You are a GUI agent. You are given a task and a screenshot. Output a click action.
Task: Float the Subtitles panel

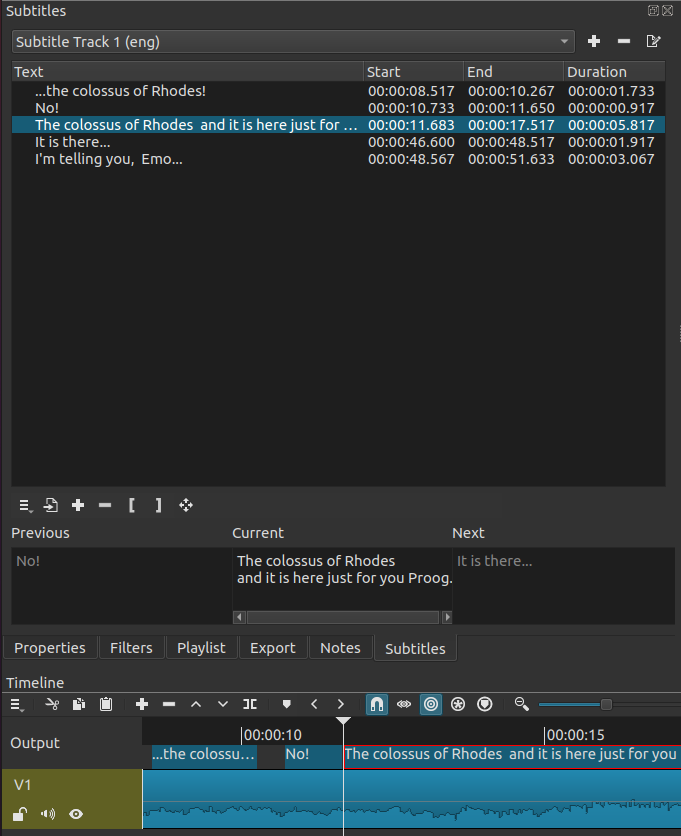(653, 10)
